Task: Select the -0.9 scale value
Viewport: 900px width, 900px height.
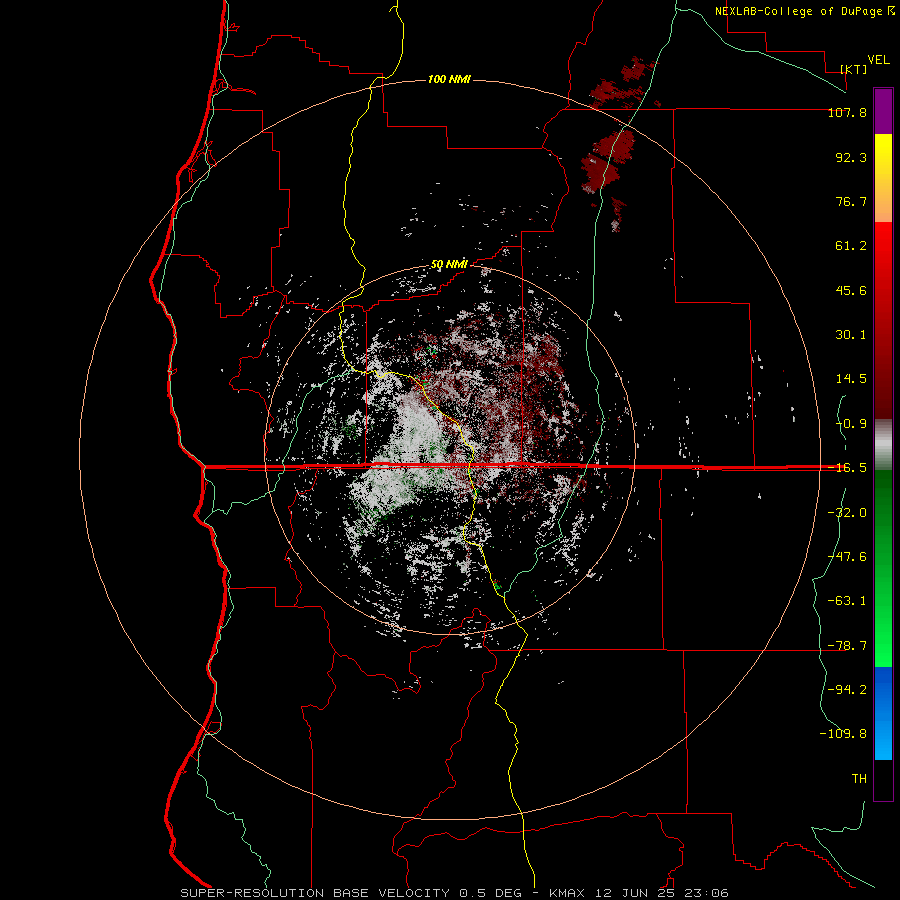Action: pos(851,424)
